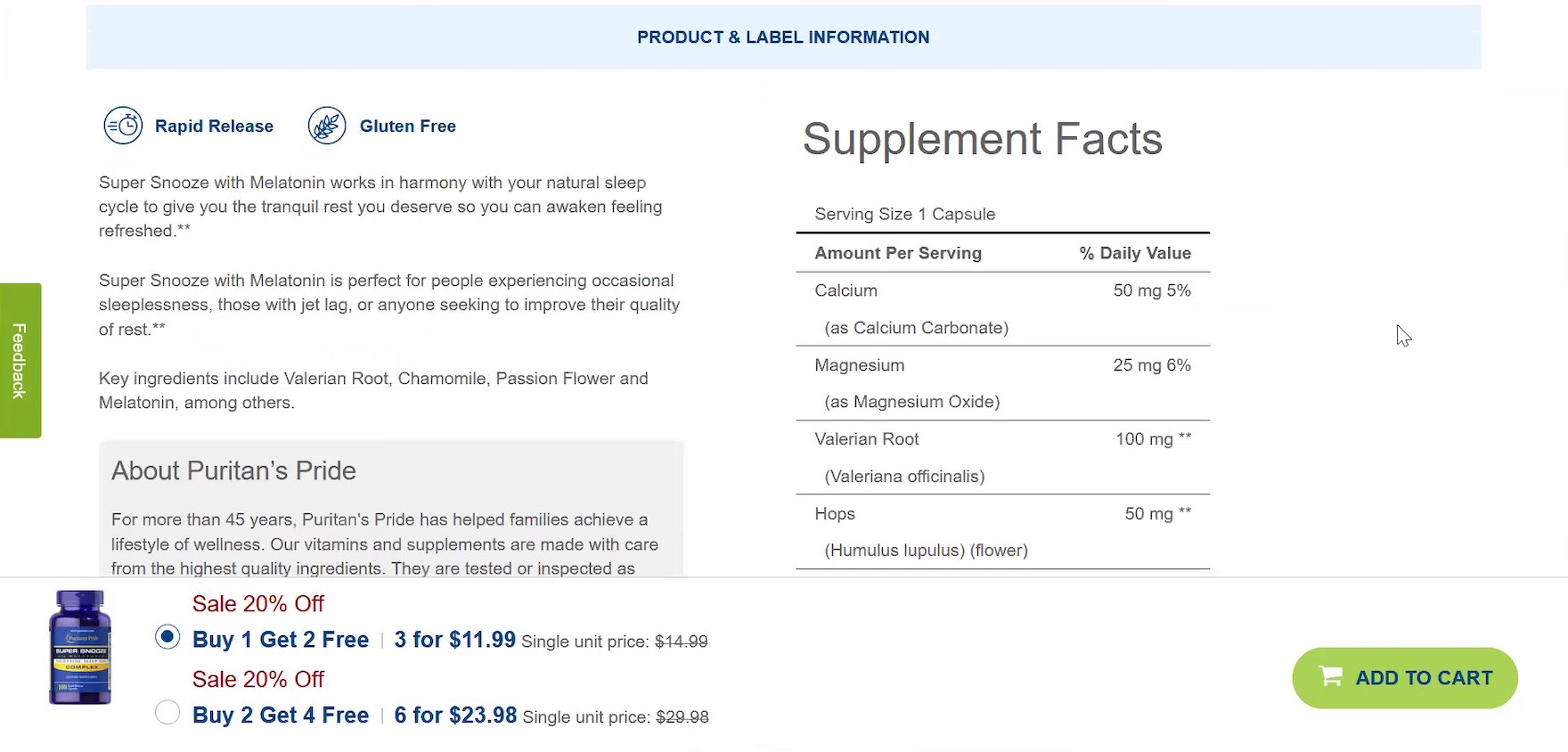Collapse the Product & Label Information section

tap(783, 37)
